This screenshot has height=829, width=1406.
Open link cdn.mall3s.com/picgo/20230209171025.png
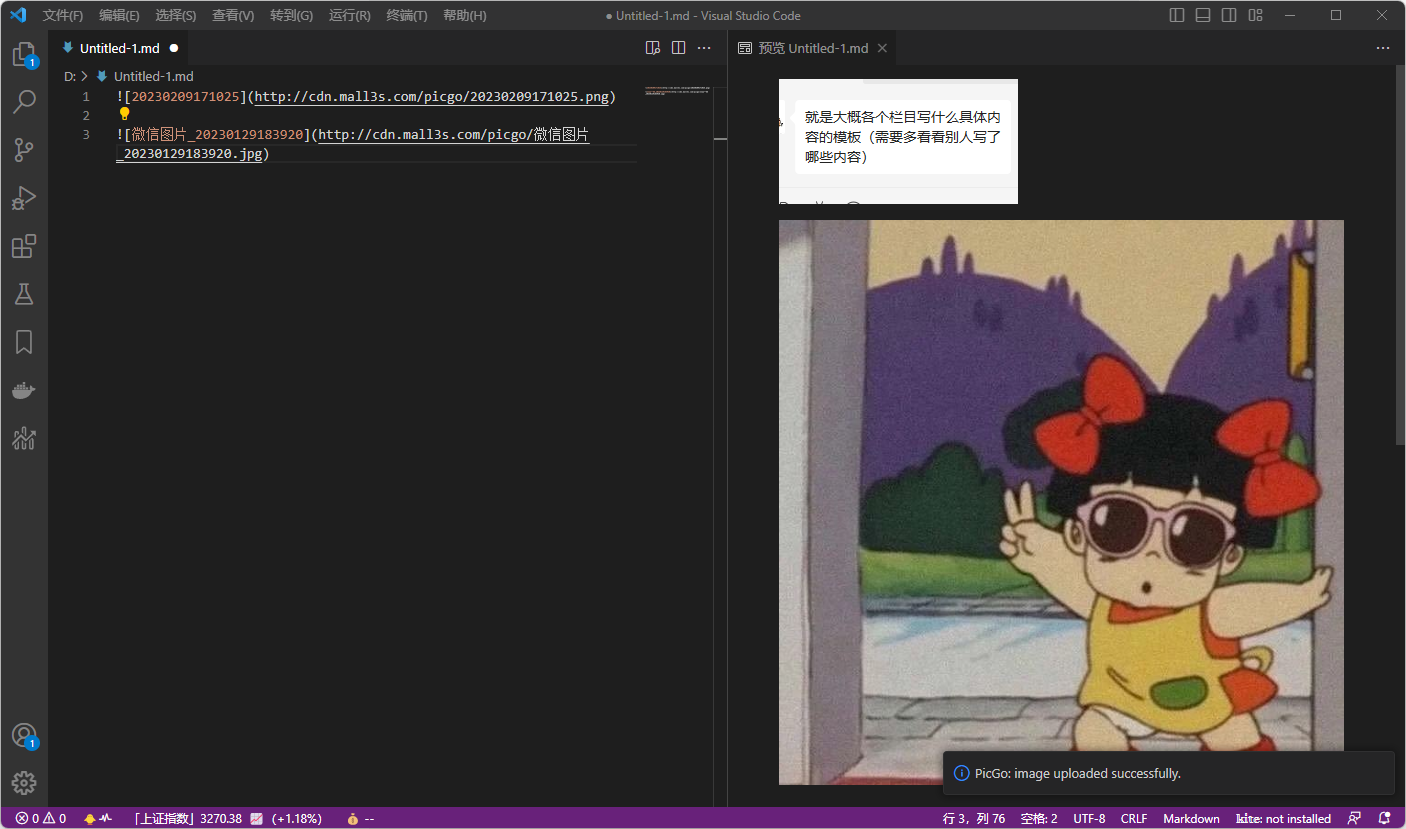[x=432, y=97]
